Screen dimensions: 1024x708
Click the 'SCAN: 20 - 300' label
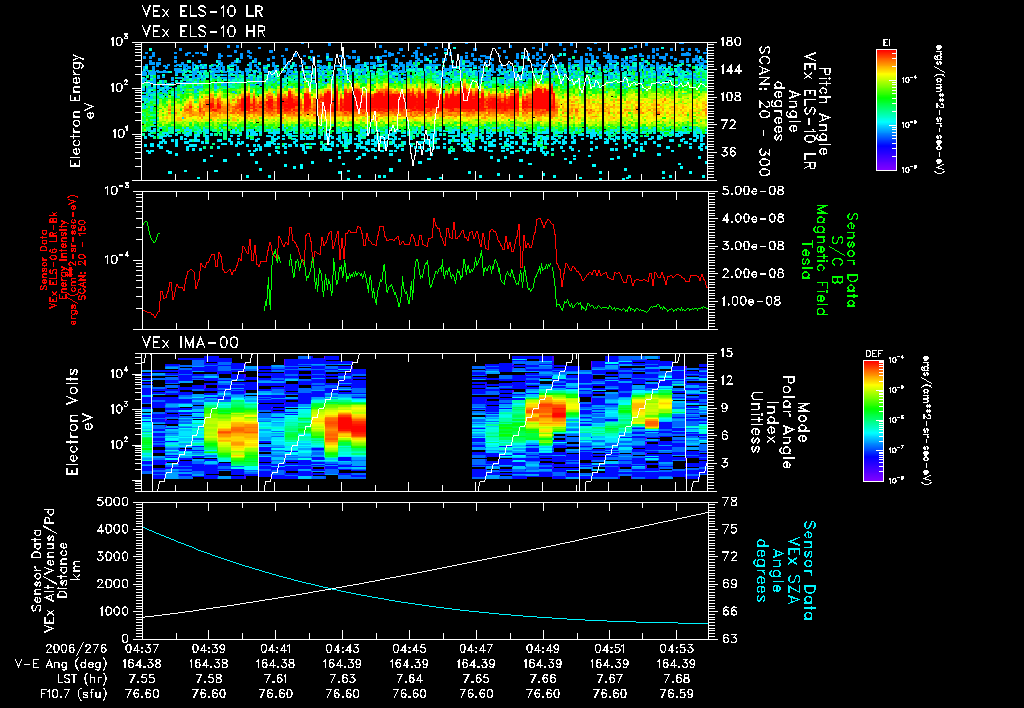click(x=763, y=111)
